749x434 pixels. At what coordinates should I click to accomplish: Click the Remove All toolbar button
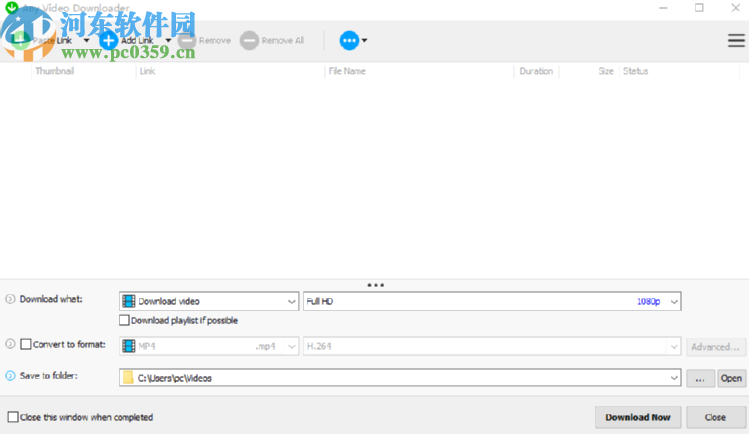click(272, 41)
